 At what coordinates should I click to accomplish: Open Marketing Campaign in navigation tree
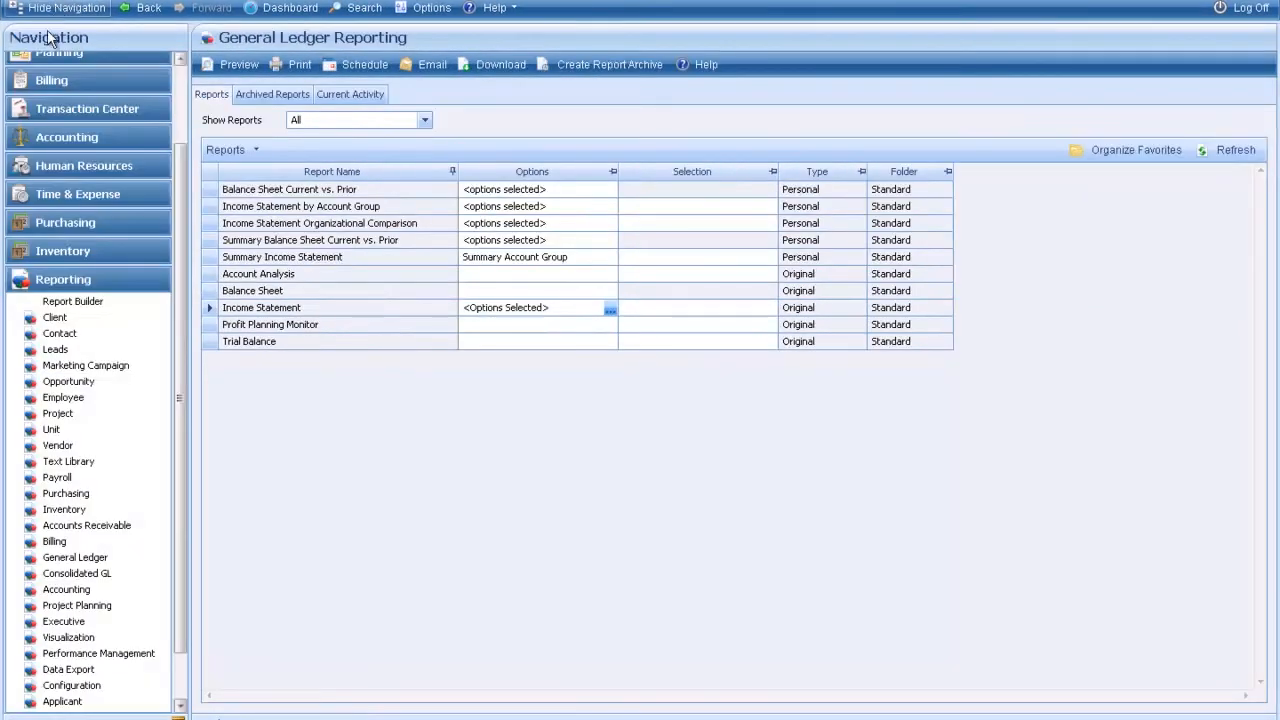(86, 366)
